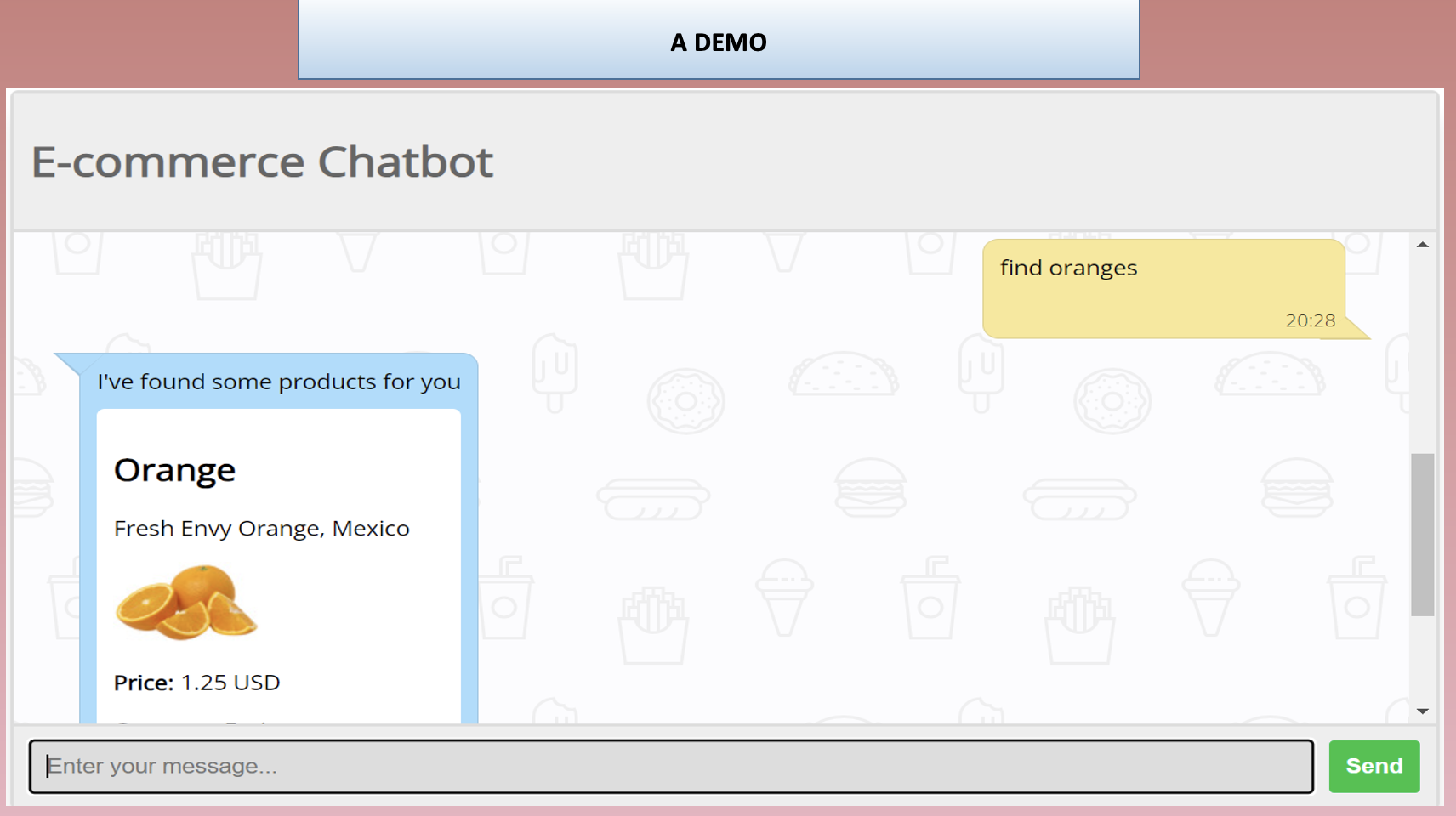Click the 'Price: 1.25 USD' text
The height and width of the screenshot is (816, 1456).
[196, 682]
